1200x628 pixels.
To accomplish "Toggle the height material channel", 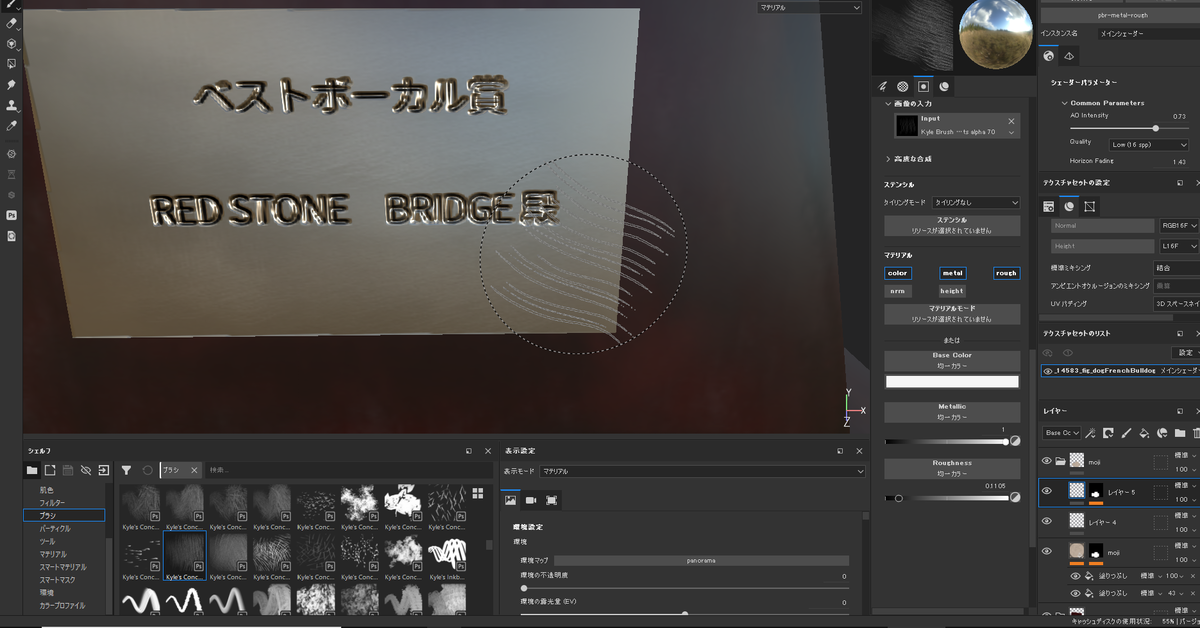I will [x=952, y=291].
